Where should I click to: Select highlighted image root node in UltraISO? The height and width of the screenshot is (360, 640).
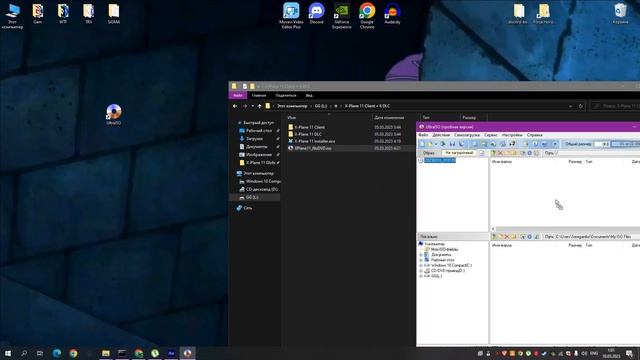click(440, 160)
